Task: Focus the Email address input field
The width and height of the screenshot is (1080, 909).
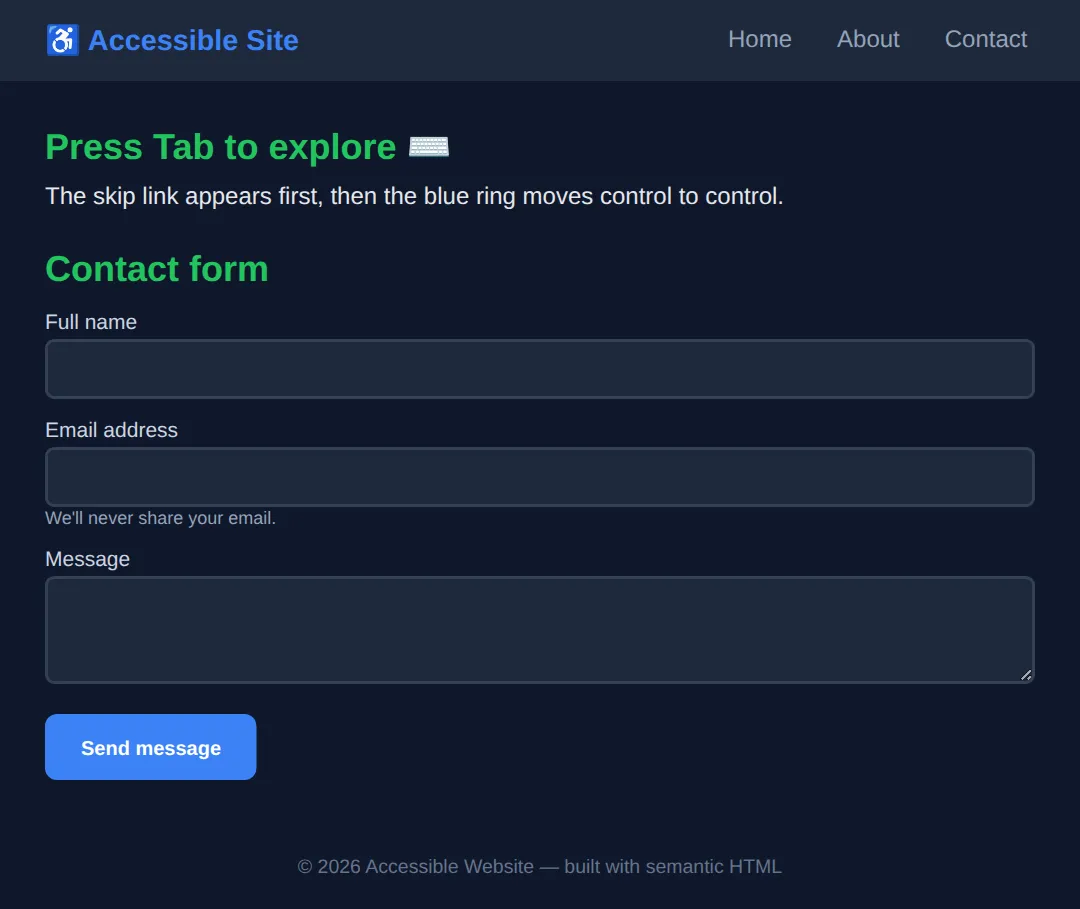Action: tap(540, 477)
